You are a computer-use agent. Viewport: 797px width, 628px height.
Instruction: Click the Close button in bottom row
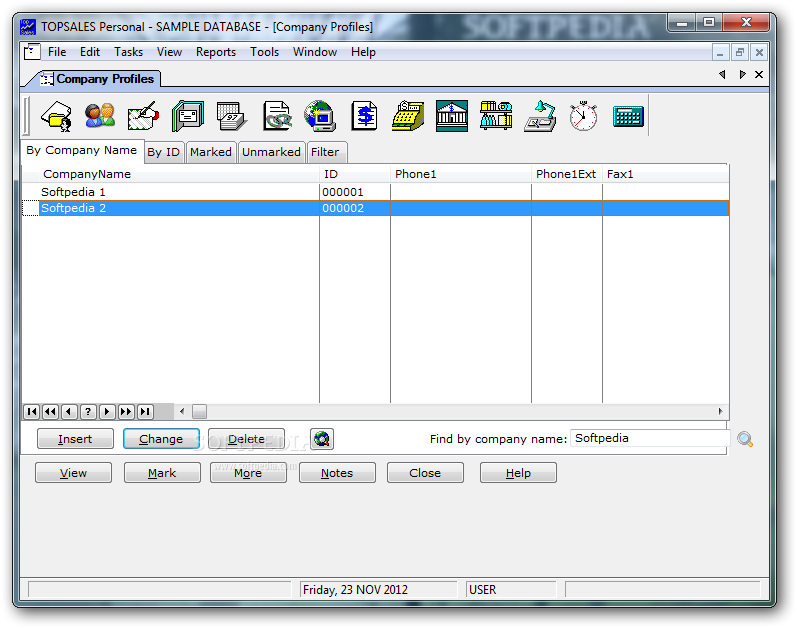tap(425, 473)
